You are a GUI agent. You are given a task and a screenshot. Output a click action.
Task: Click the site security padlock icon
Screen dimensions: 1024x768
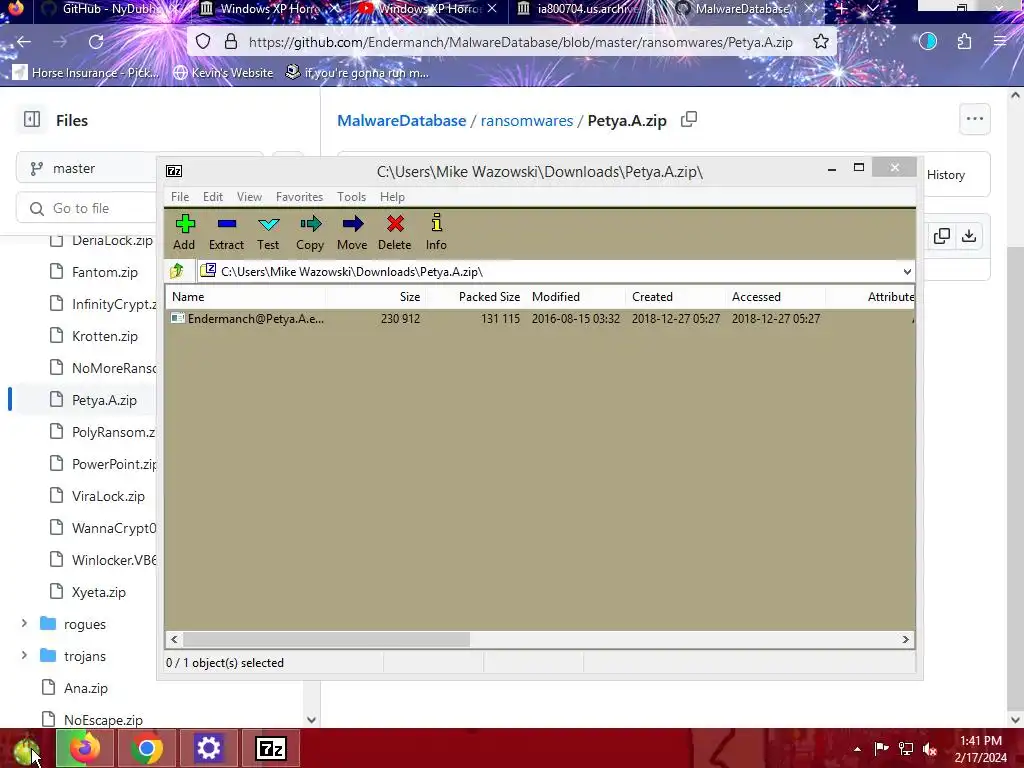[231, 42]
